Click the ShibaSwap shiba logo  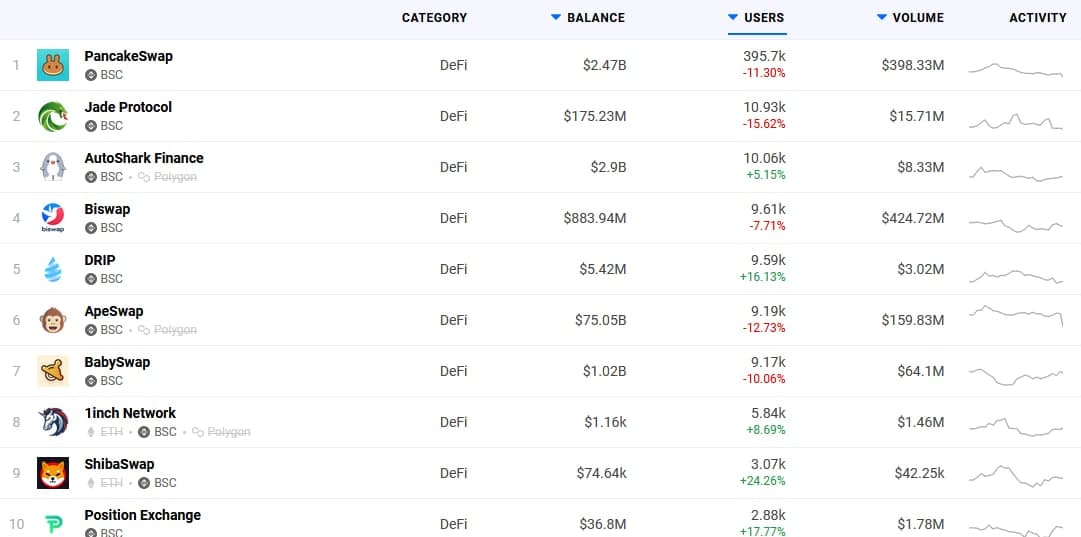coord(53,473)
